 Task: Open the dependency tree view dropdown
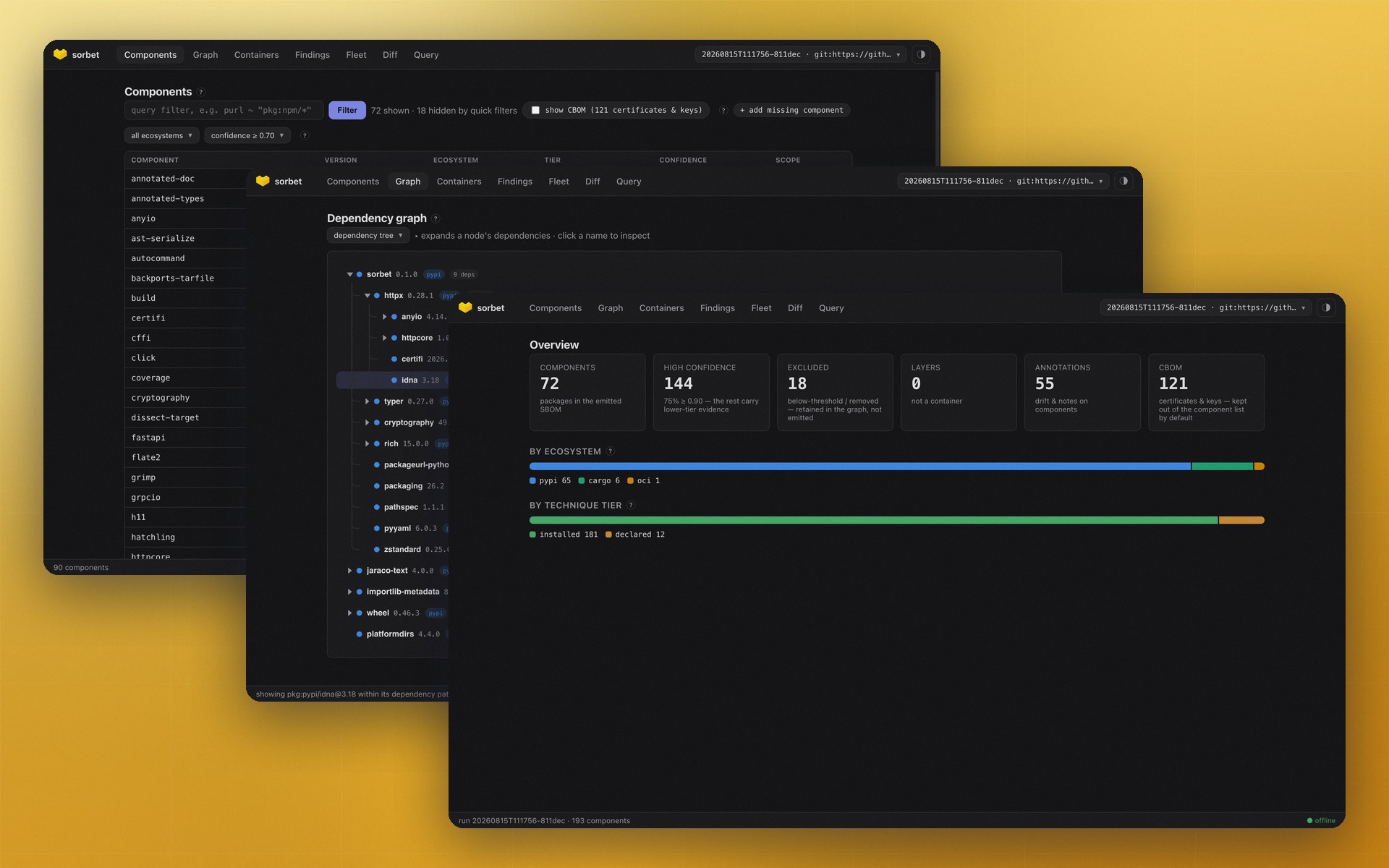coord(368,235)
